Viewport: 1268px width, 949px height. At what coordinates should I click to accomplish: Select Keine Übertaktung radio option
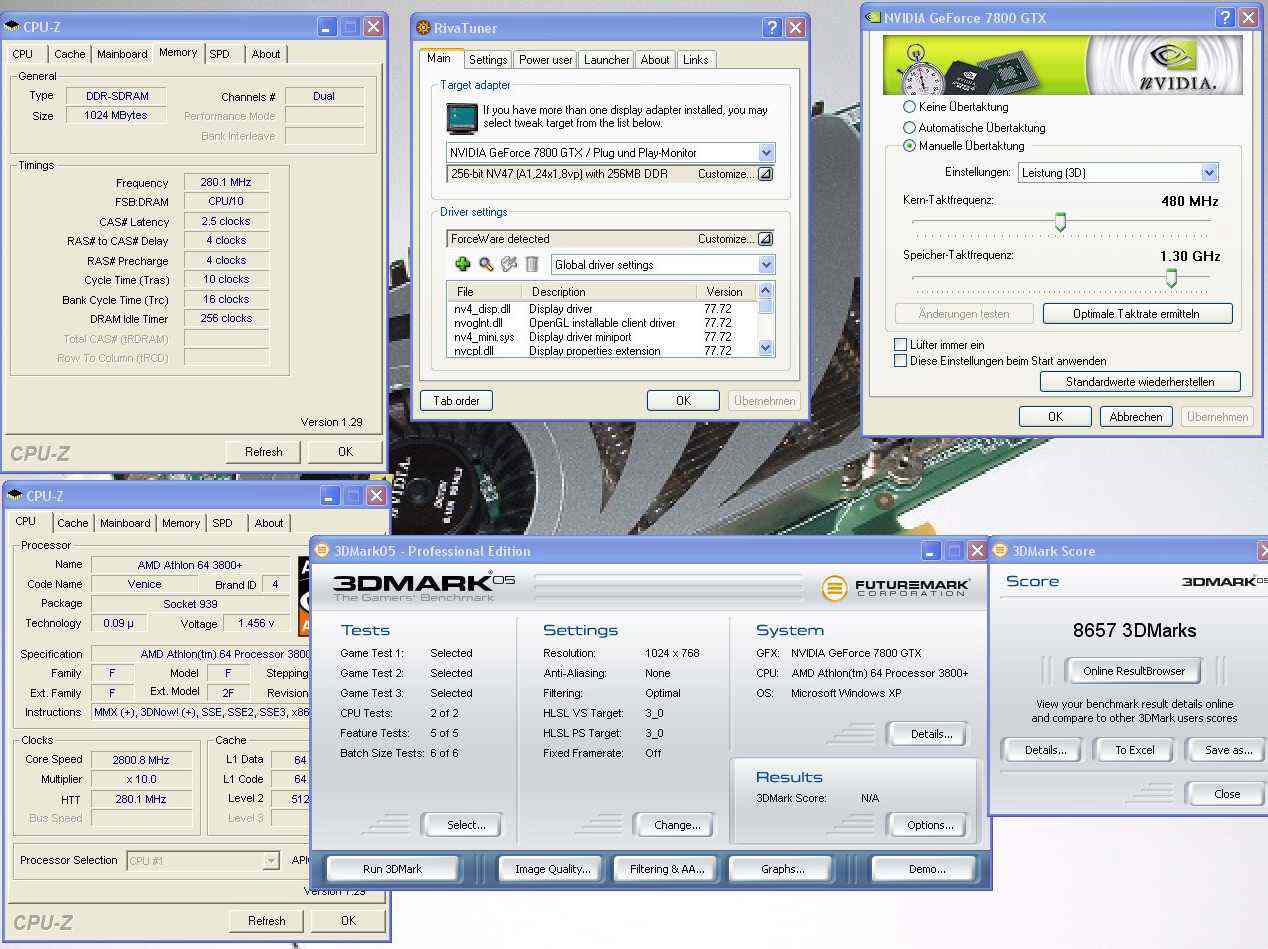[x=909, y=107]
